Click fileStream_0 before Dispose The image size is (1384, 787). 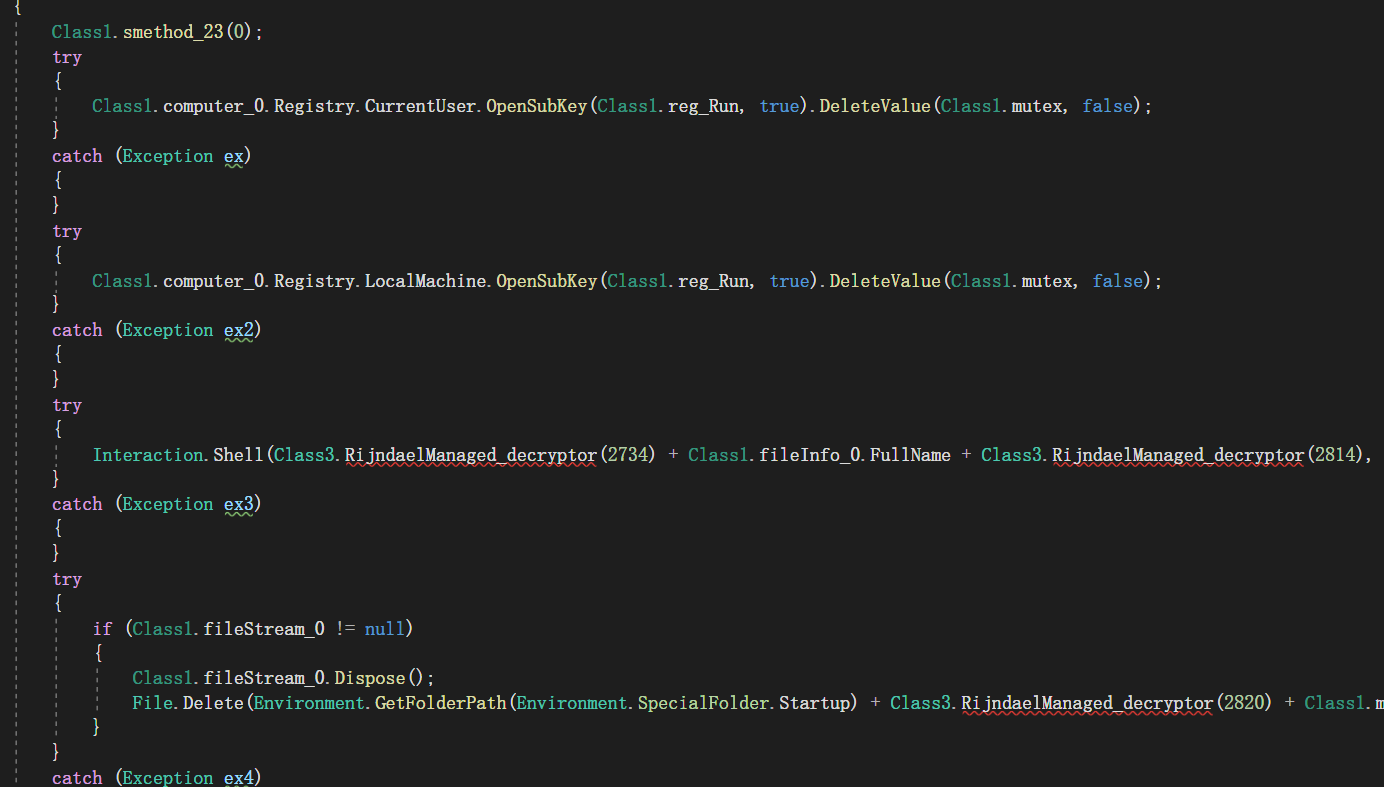tap(264, 678)
